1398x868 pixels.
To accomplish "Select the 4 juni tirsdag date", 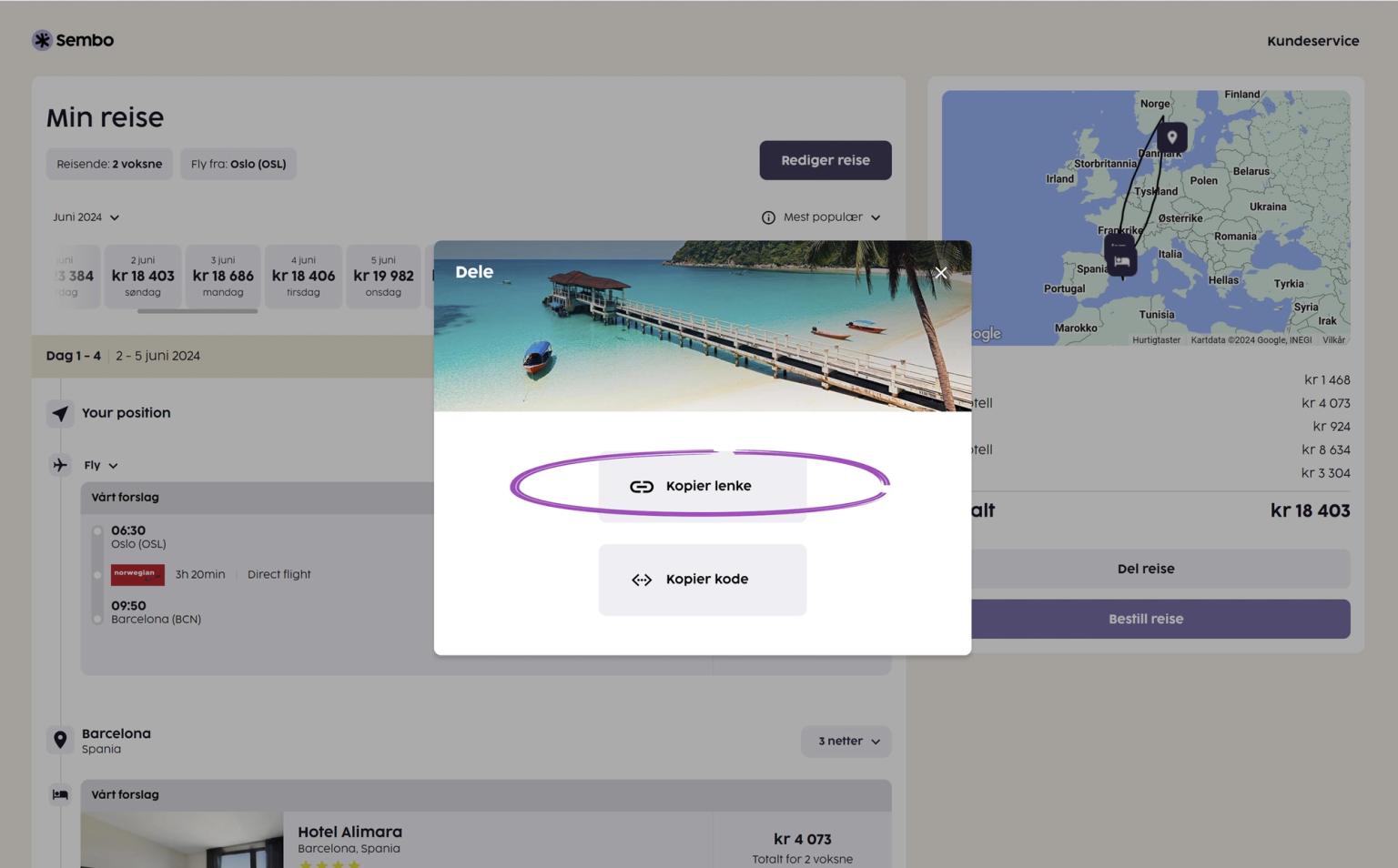I will (x=303, y=277).
